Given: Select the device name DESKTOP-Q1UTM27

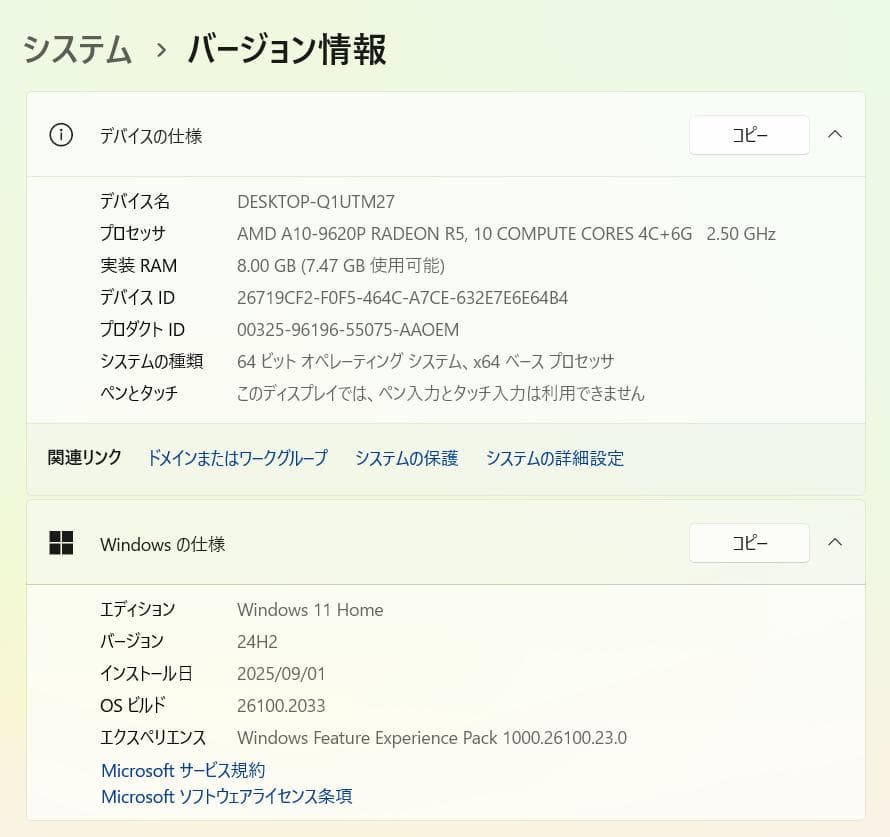Looking at the screenshot, I should (315, 202).
